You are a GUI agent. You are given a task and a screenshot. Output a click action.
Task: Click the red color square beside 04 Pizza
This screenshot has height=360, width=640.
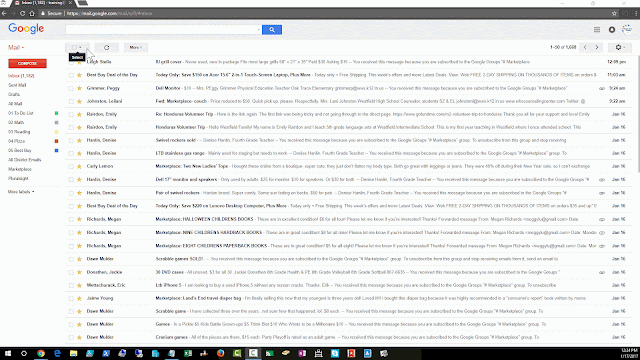tap(56, 141)
